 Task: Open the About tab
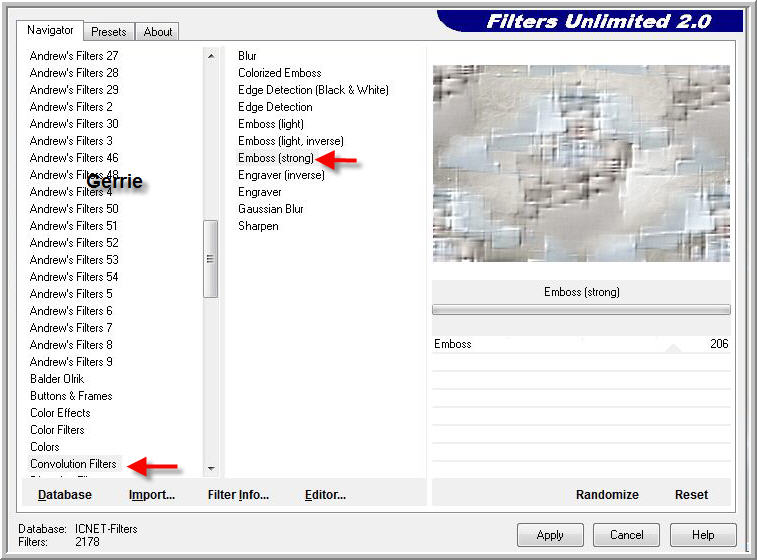[158, 31]
